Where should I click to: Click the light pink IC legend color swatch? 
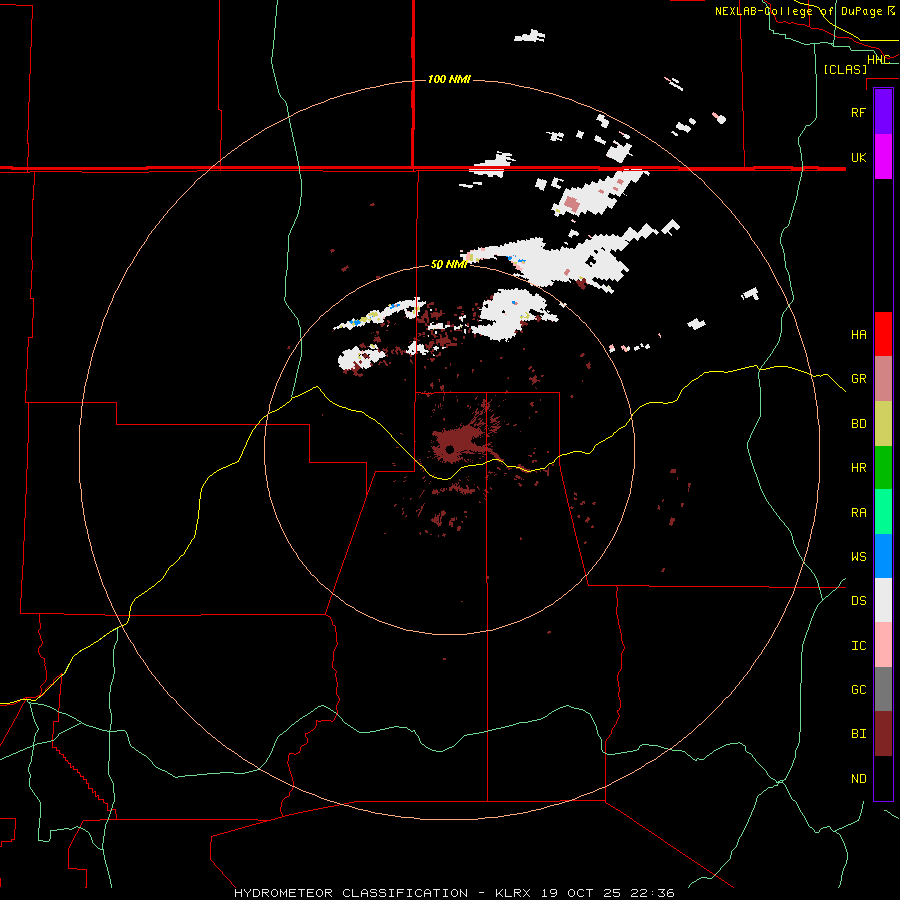point(883,645)
